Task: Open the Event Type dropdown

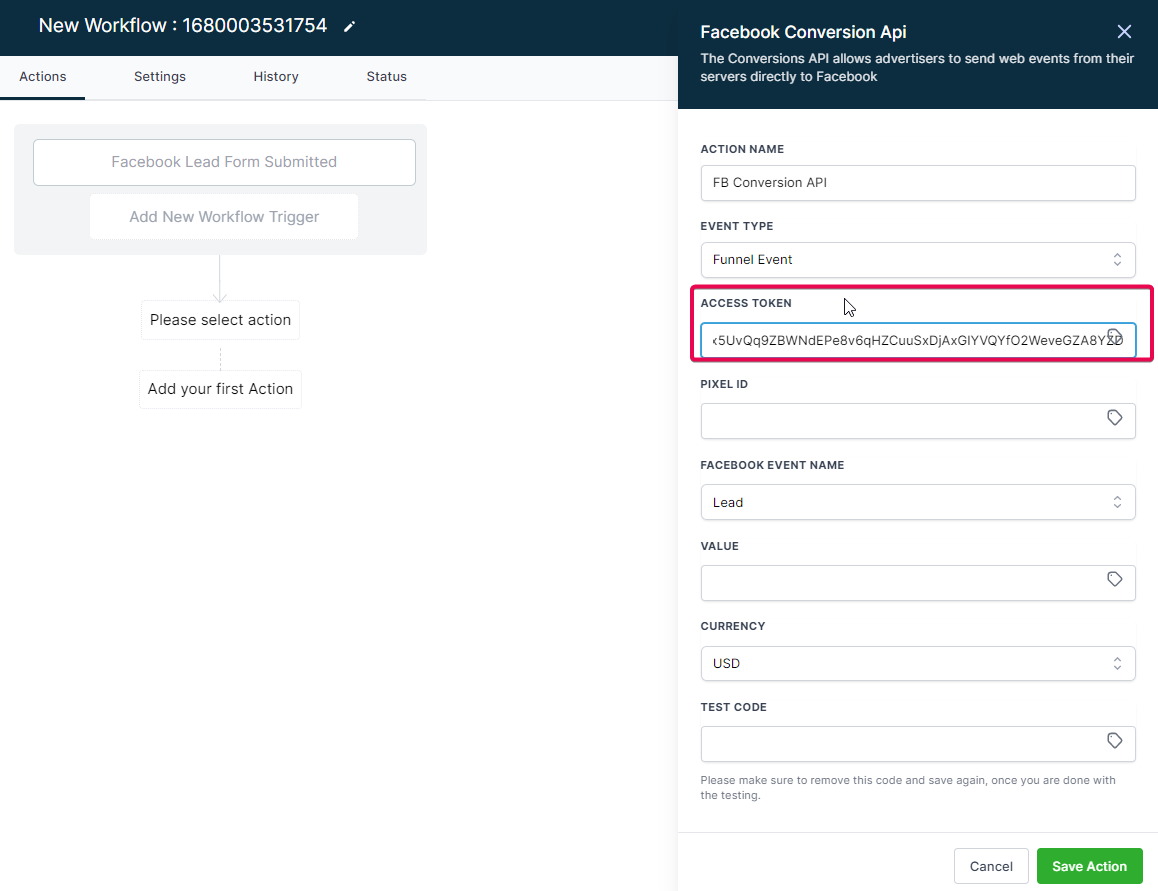Action: (917, 260)
